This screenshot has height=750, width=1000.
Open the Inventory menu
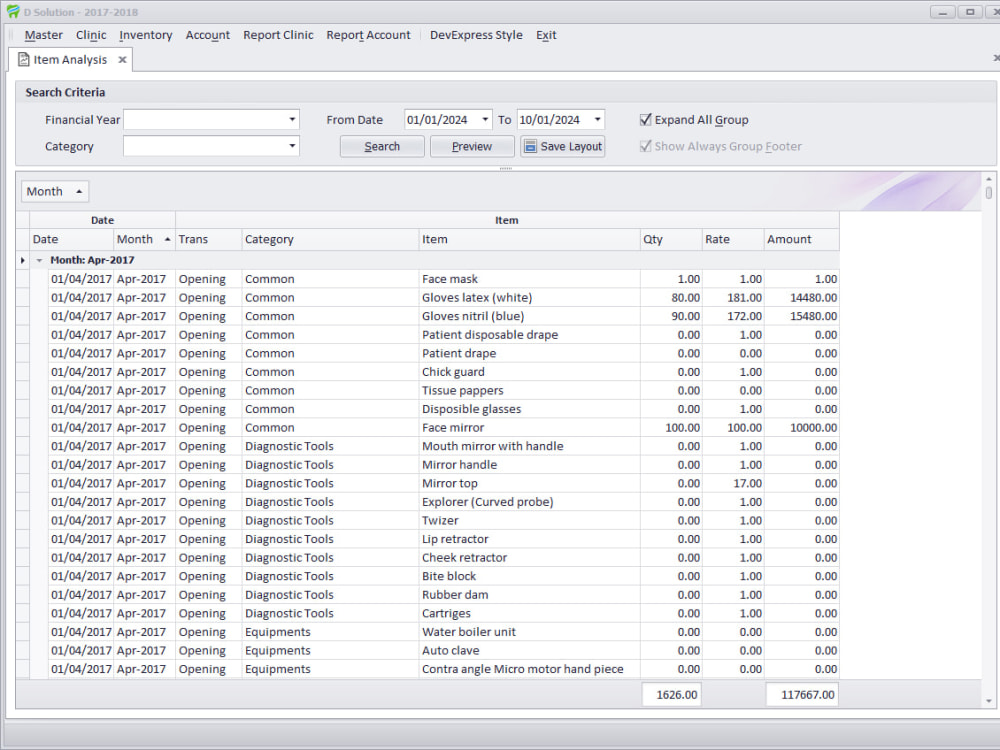pos(146,35)
